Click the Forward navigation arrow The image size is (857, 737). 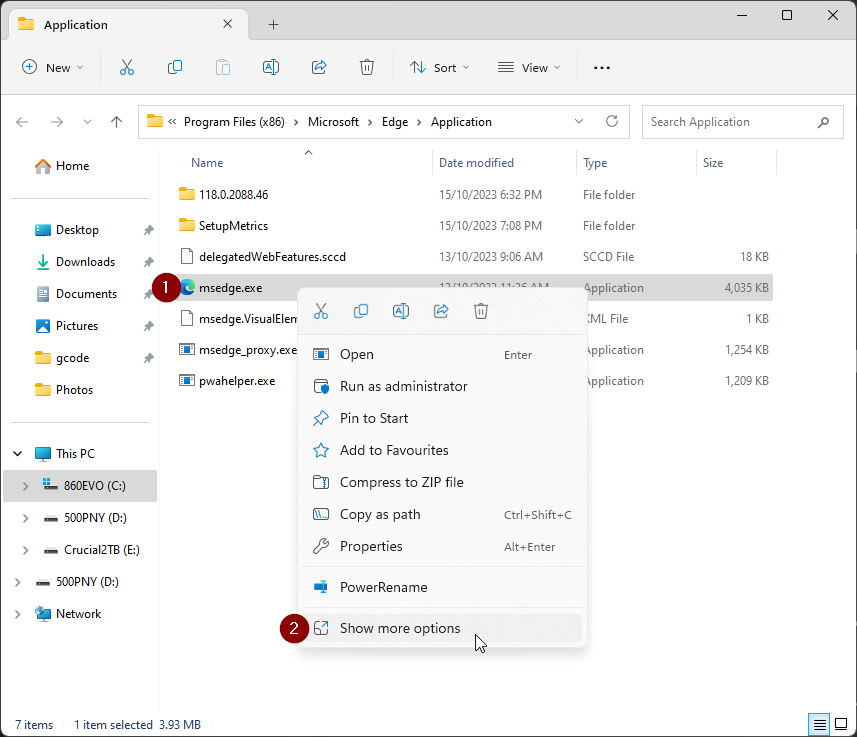coord(57,121)
